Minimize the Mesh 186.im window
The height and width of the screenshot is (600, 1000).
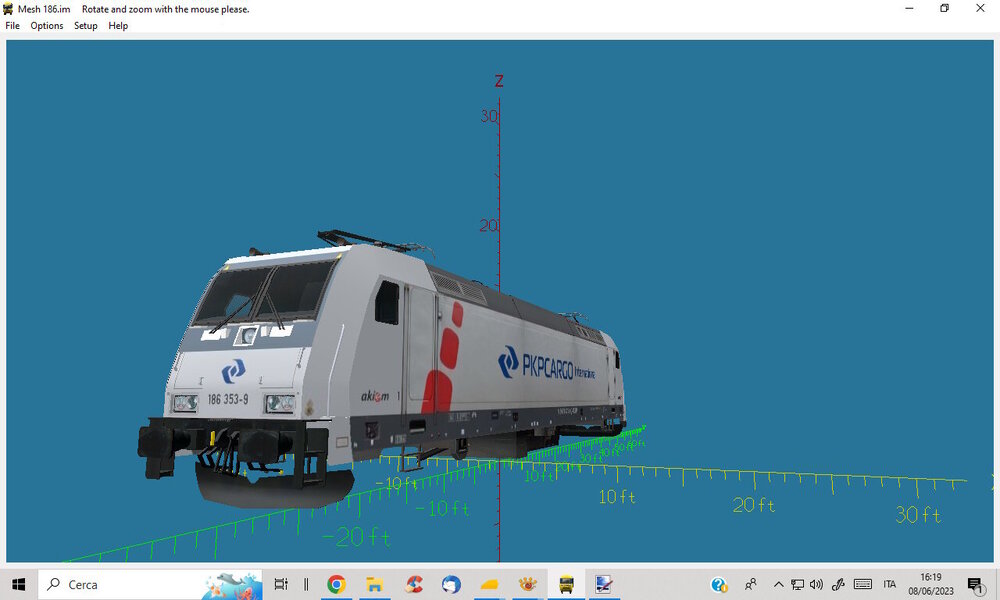pos(909,8)
